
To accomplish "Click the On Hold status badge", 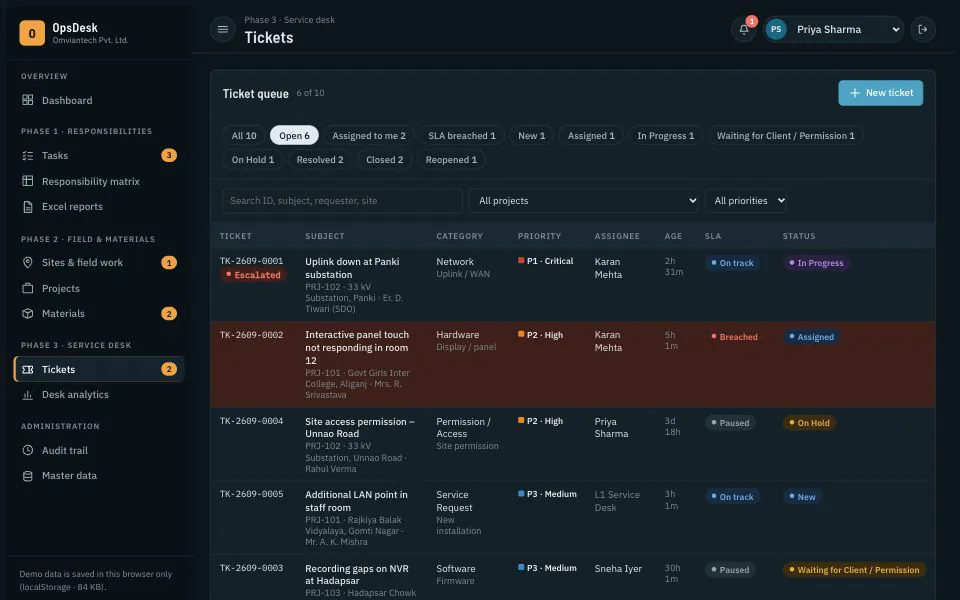I will point(809,423).
